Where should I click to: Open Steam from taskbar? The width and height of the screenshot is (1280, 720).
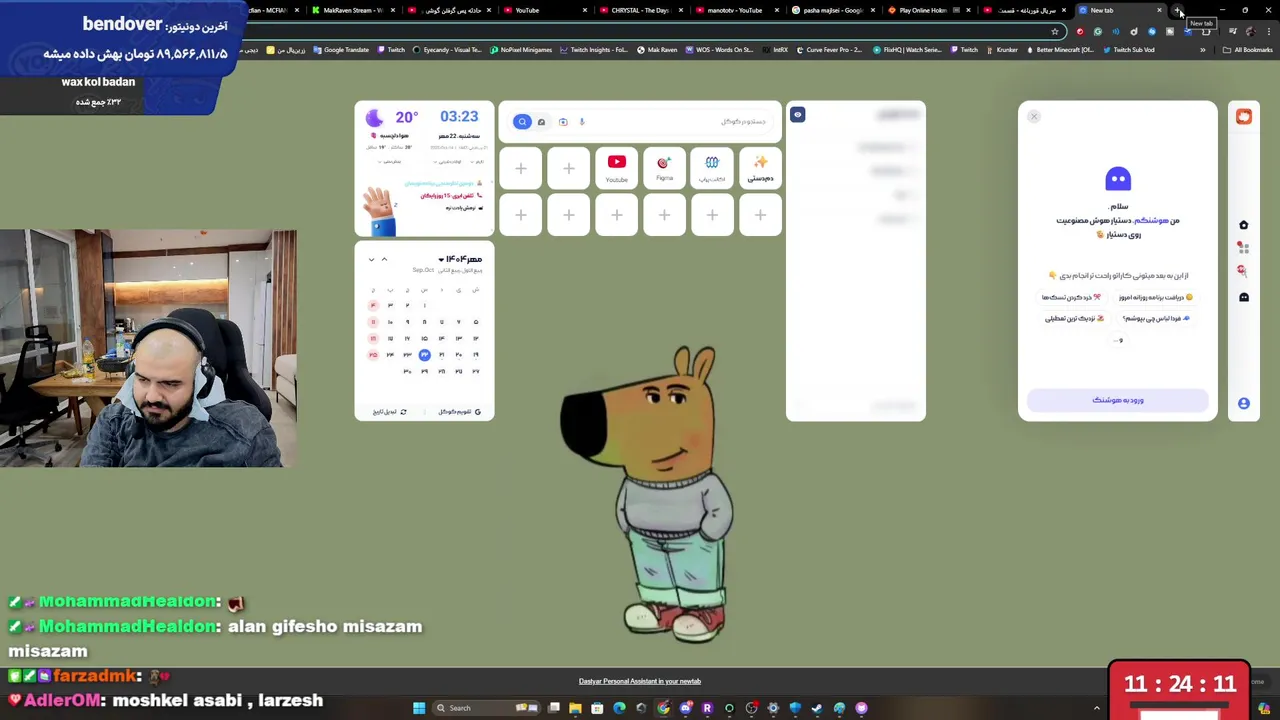[x=816, y=708]
